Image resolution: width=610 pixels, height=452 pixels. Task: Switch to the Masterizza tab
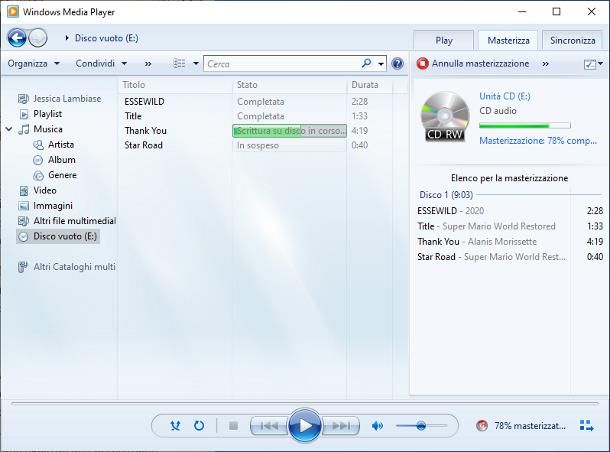click(508, 40)
